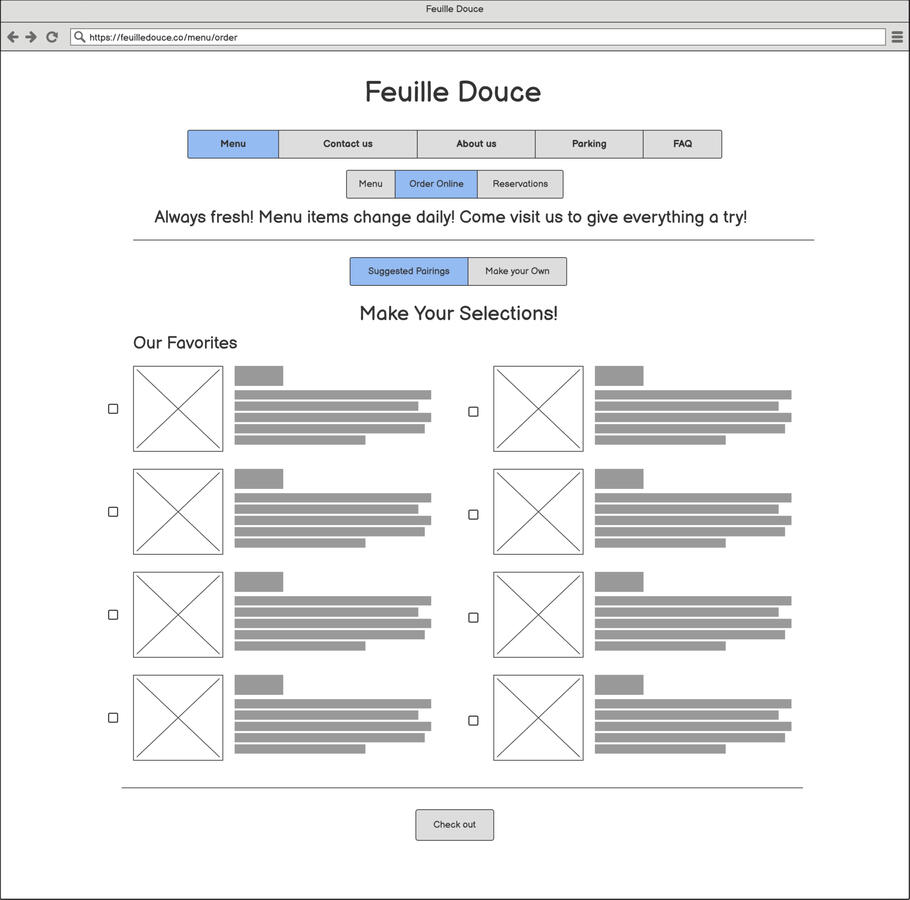Check the top item in the right column
Viewport: 910px width, 900px height.
[473, 410]
